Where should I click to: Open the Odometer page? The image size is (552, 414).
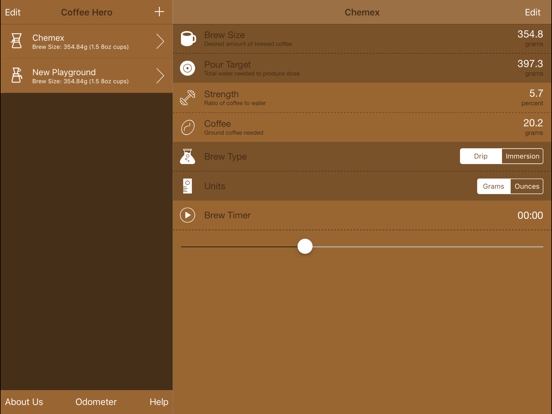click(96, 402)
